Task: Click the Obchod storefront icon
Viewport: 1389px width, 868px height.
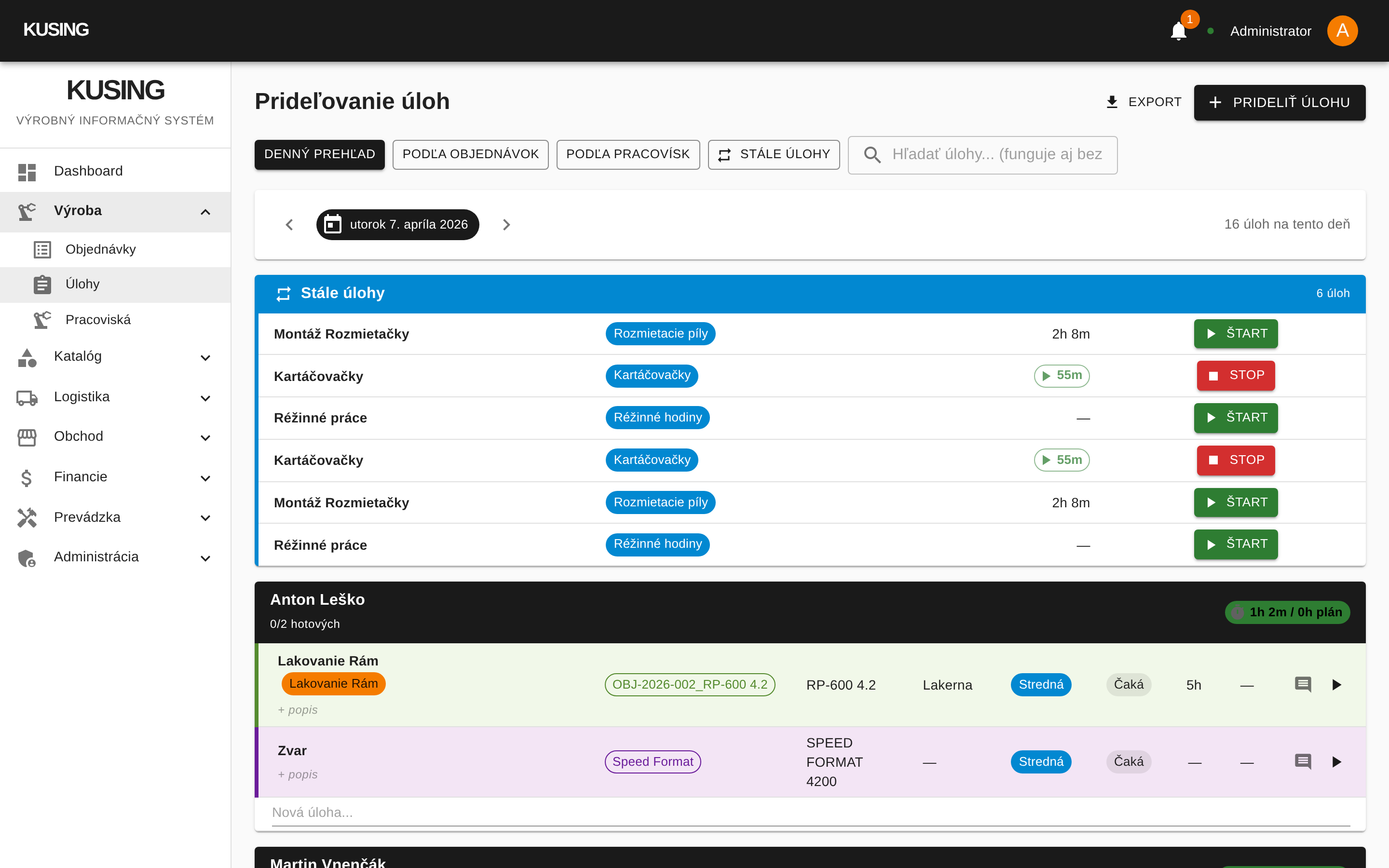Action: click(27, 437)
